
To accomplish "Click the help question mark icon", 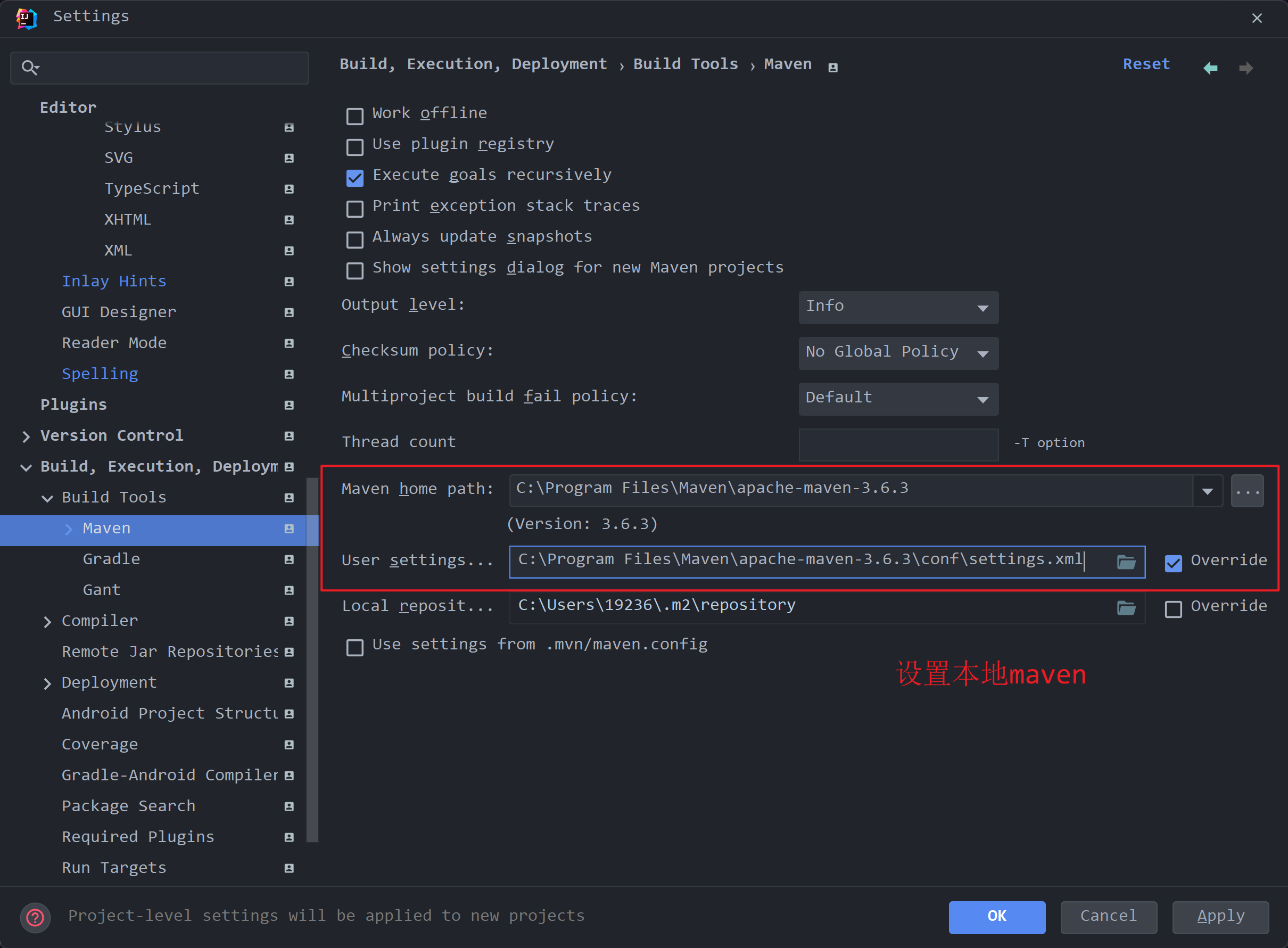I will (x=35, y=918).
